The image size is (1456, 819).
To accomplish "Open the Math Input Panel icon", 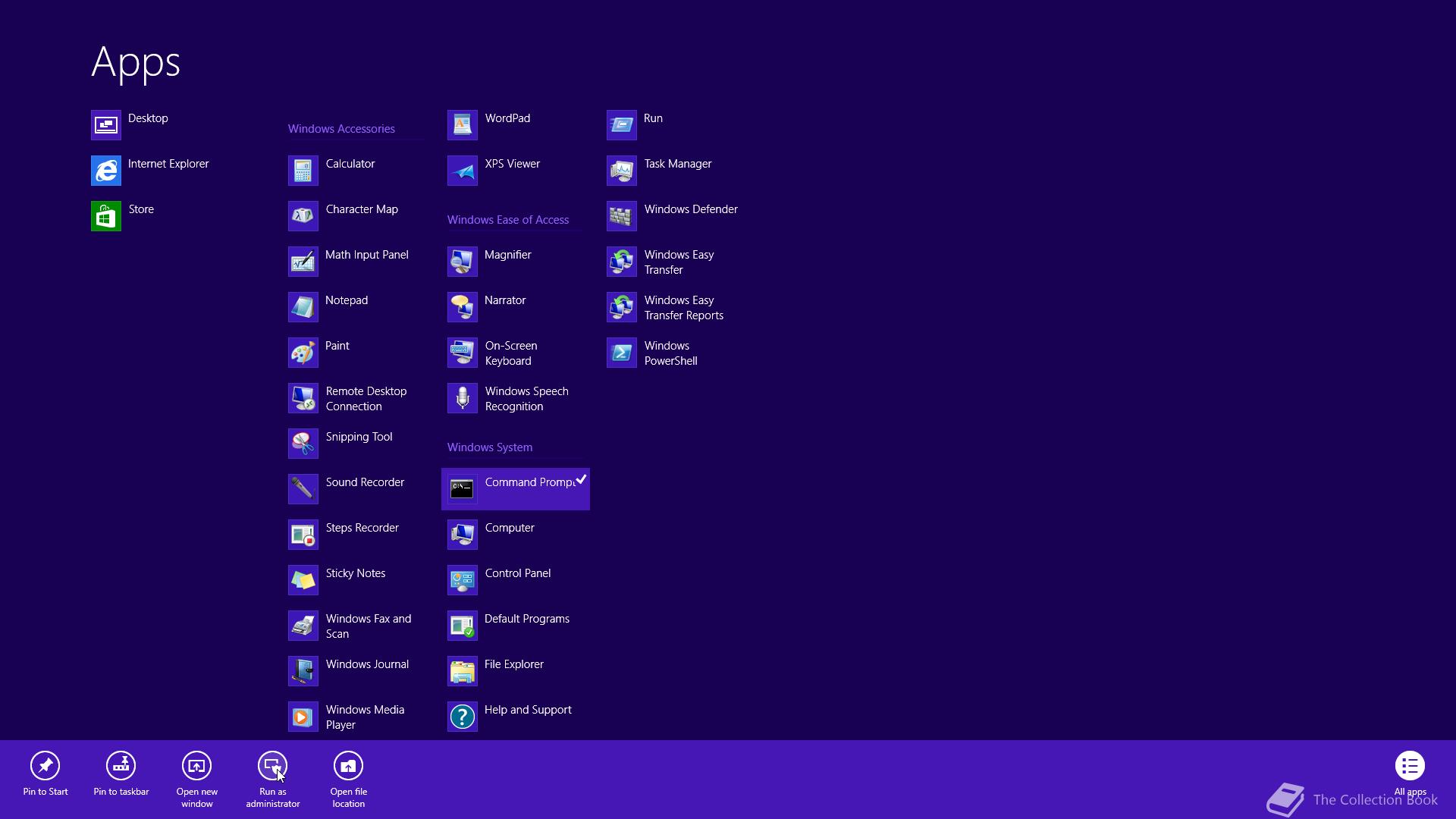I will pos(303,262).
